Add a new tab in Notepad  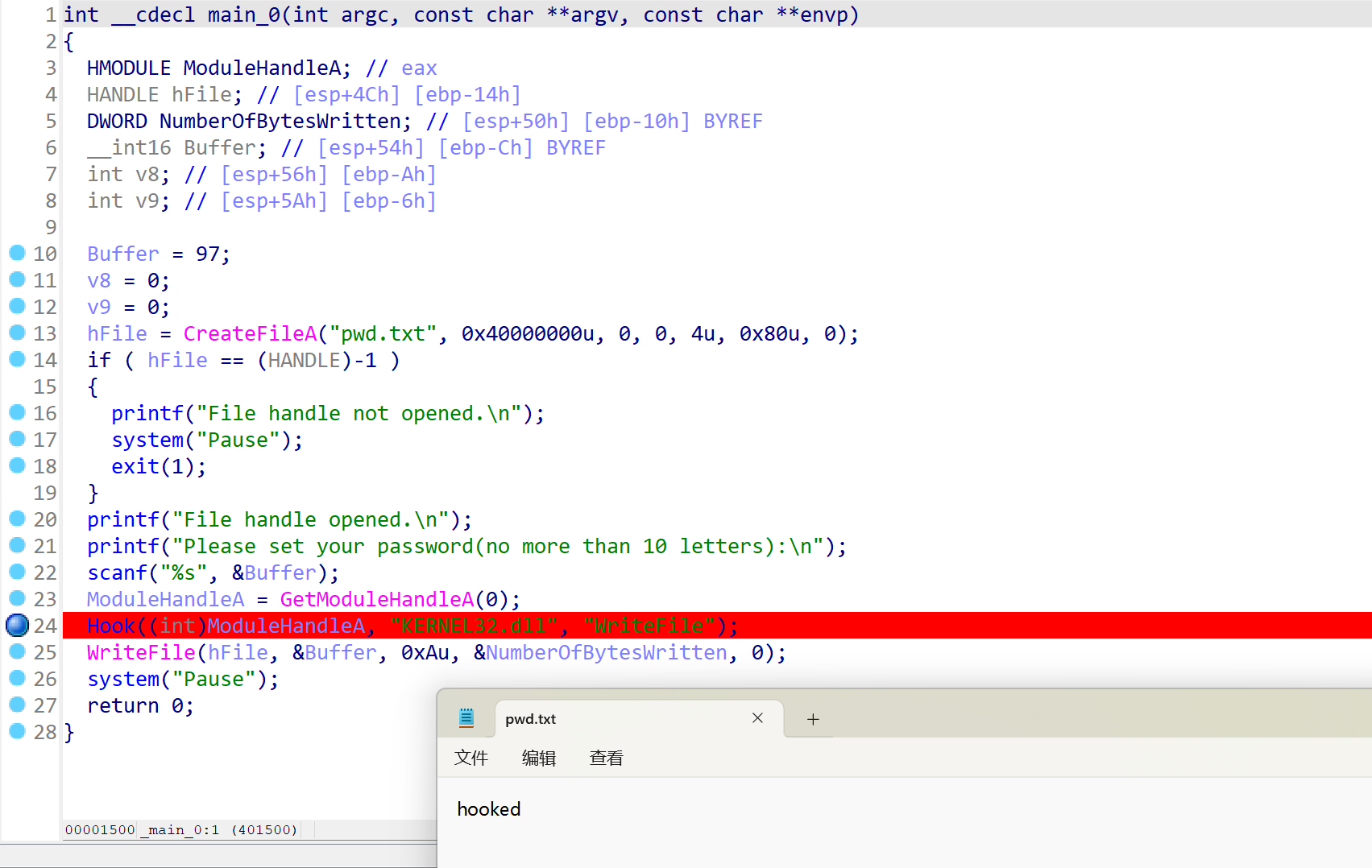(x=813, y=719)
